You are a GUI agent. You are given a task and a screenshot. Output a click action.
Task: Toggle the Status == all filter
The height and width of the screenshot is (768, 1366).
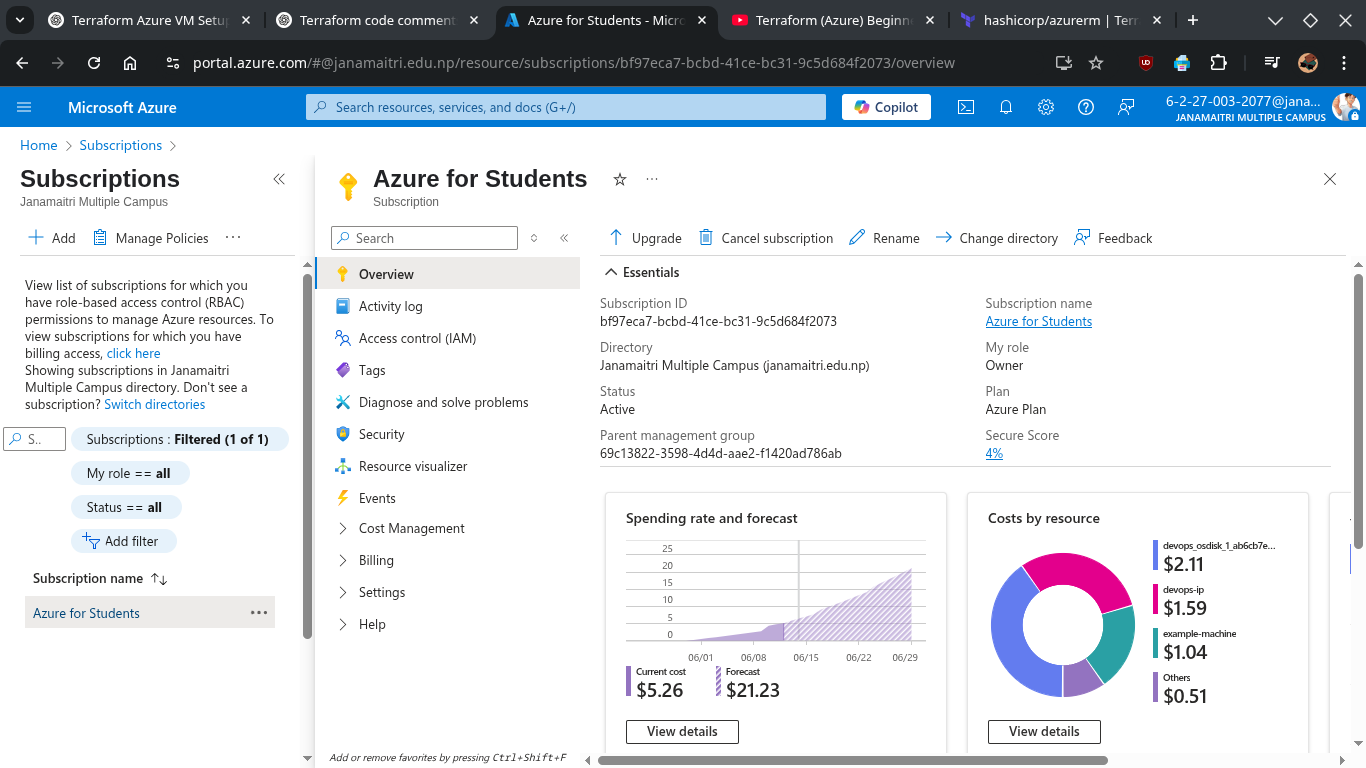(x=125, y=507)
